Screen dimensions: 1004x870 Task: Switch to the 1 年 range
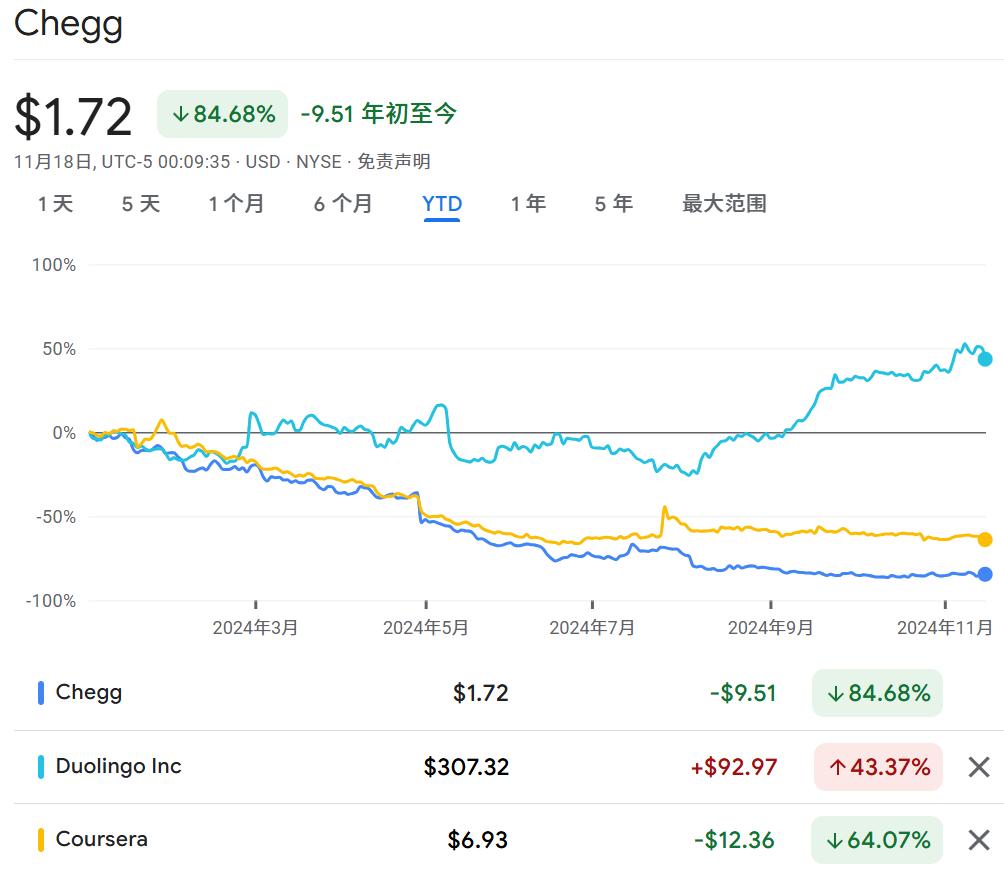pyautogui.click(x=528, y=204)
